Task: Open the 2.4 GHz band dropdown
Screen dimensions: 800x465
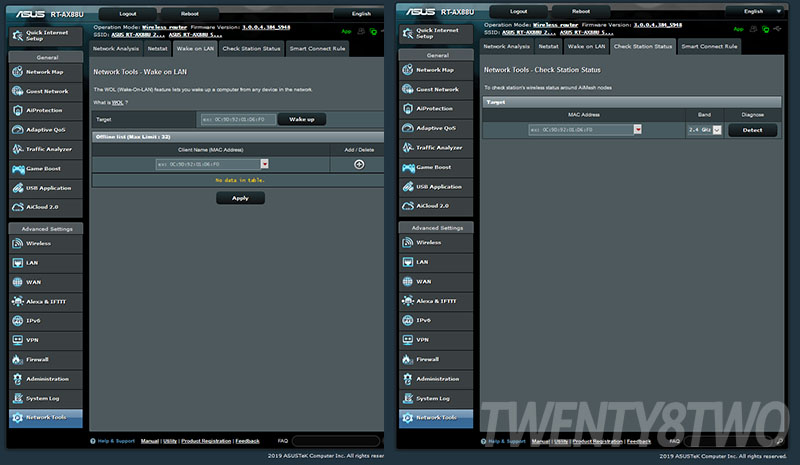Action: (x=704, y=130)
